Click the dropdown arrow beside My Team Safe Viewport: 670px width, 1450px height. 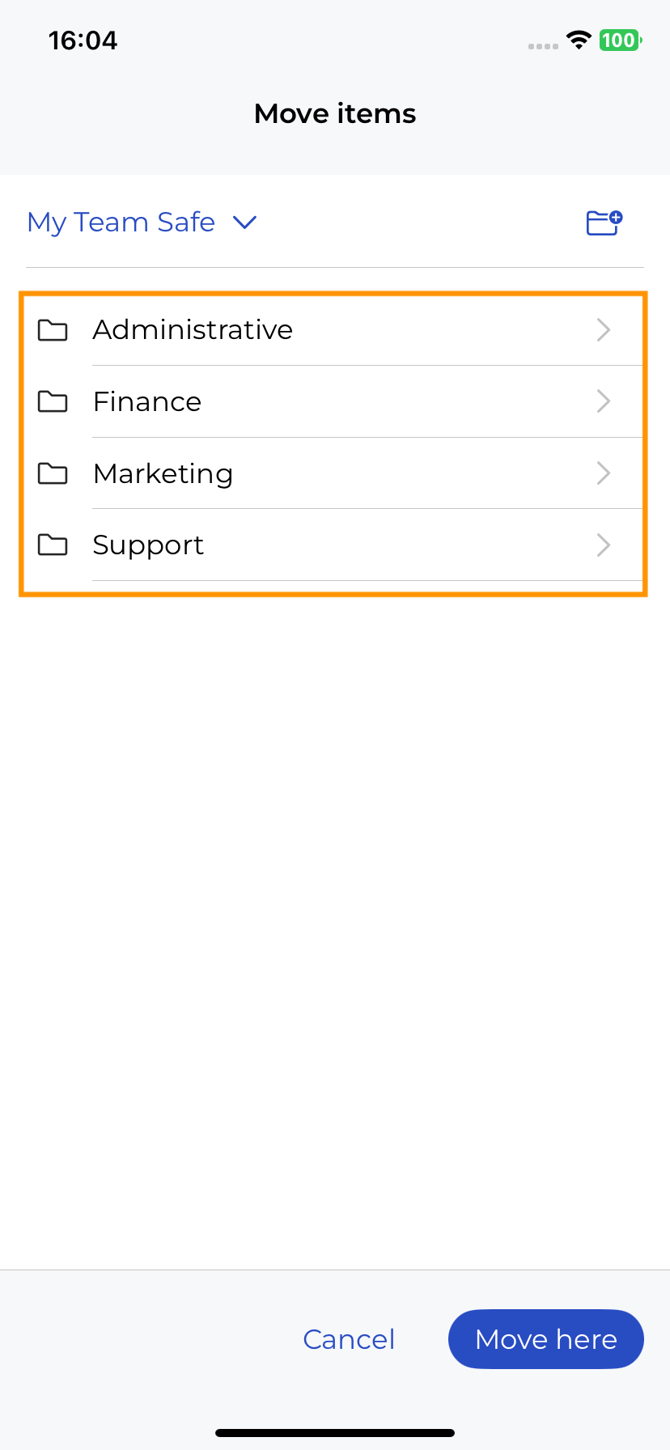point(245,222)
